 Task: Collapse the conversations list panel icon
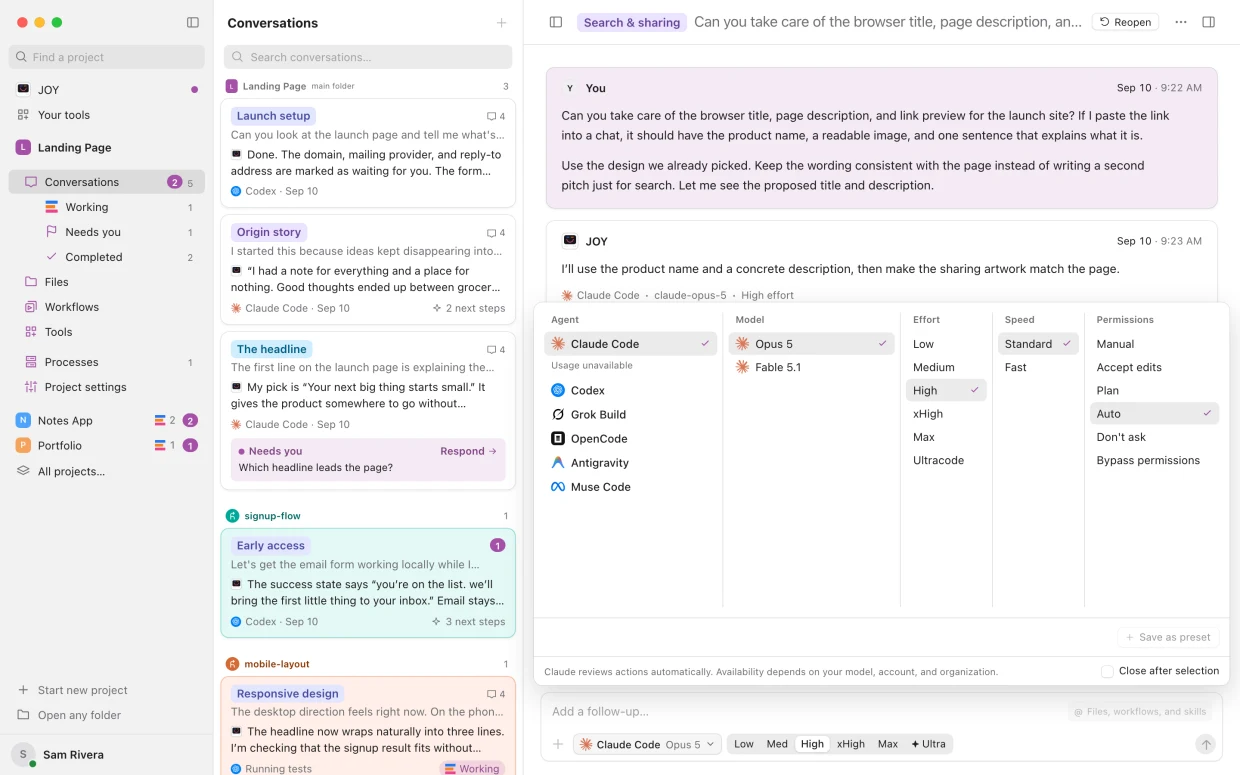[x=556, y=22]
